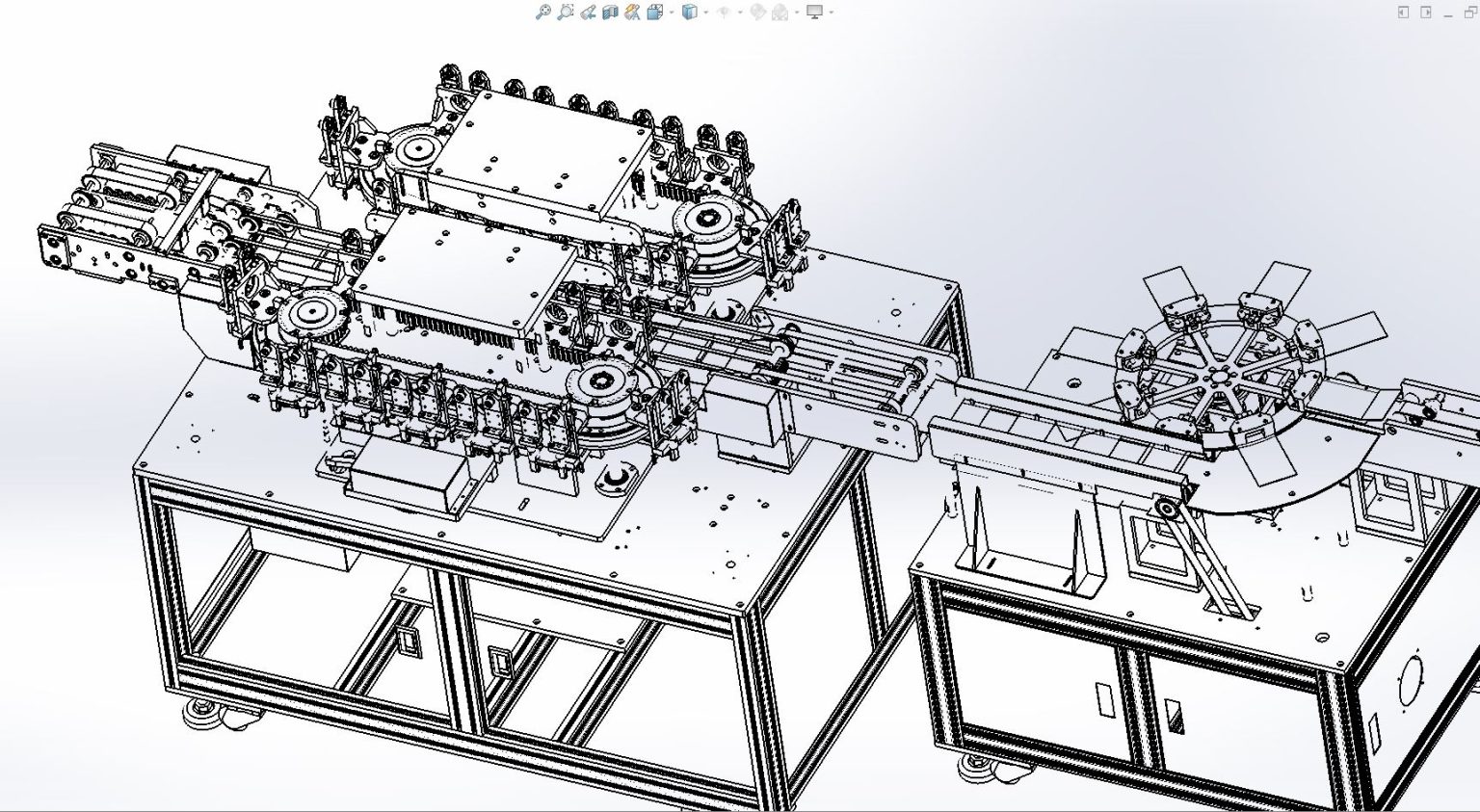
Task: Click the View Orientation cube icon
Action: coord(655,12)
